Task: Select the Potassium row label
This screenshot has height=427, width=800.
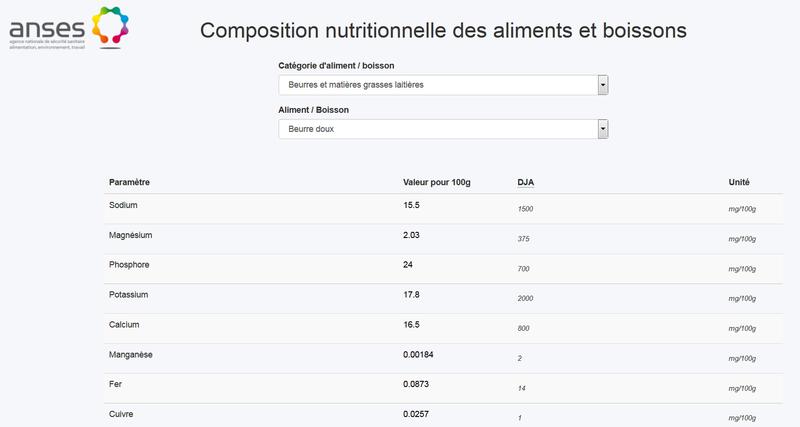Action: coord(128,295)
